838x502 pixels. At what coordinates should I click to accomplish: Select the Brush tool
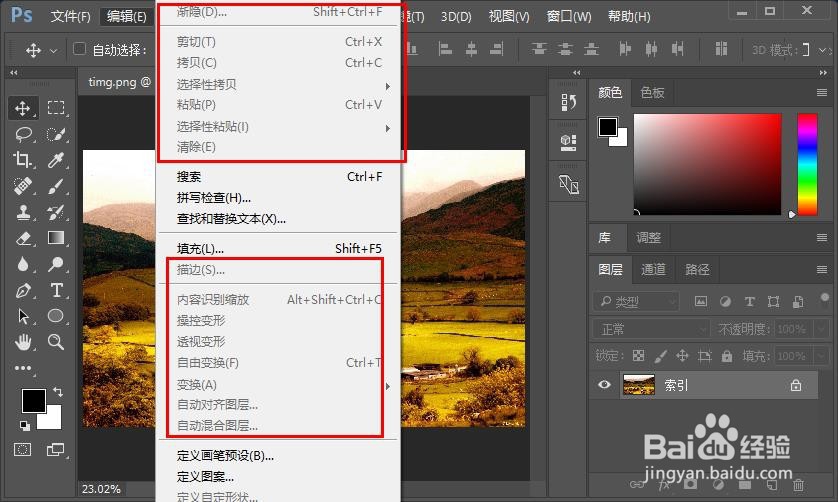click(x=56, y=186)
